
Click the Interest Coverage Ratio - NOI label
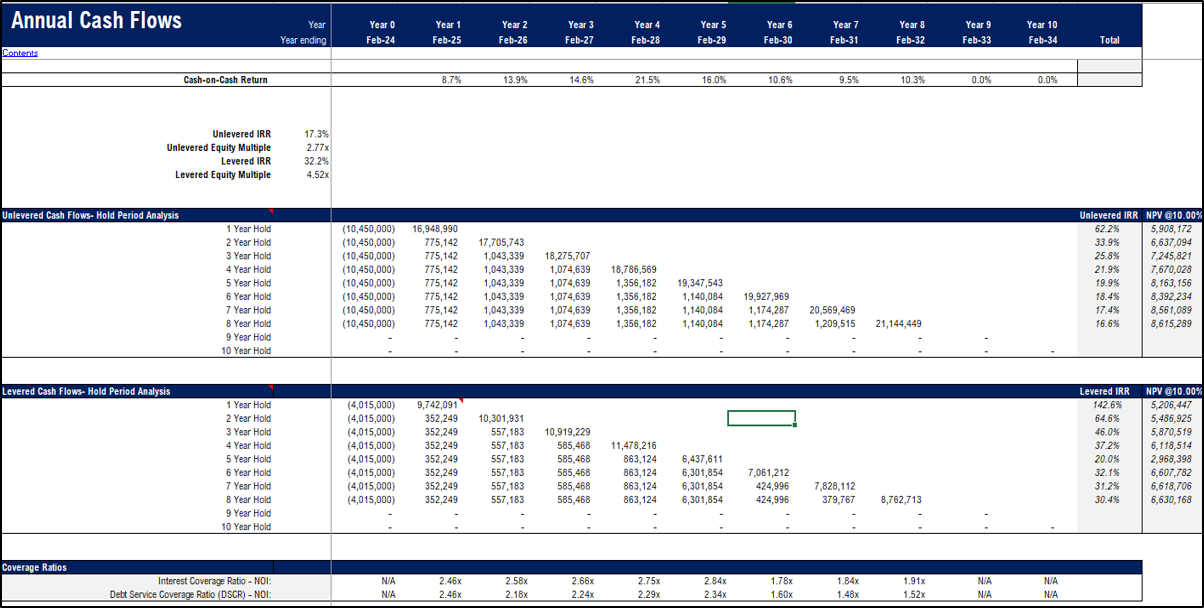[215, 580]
